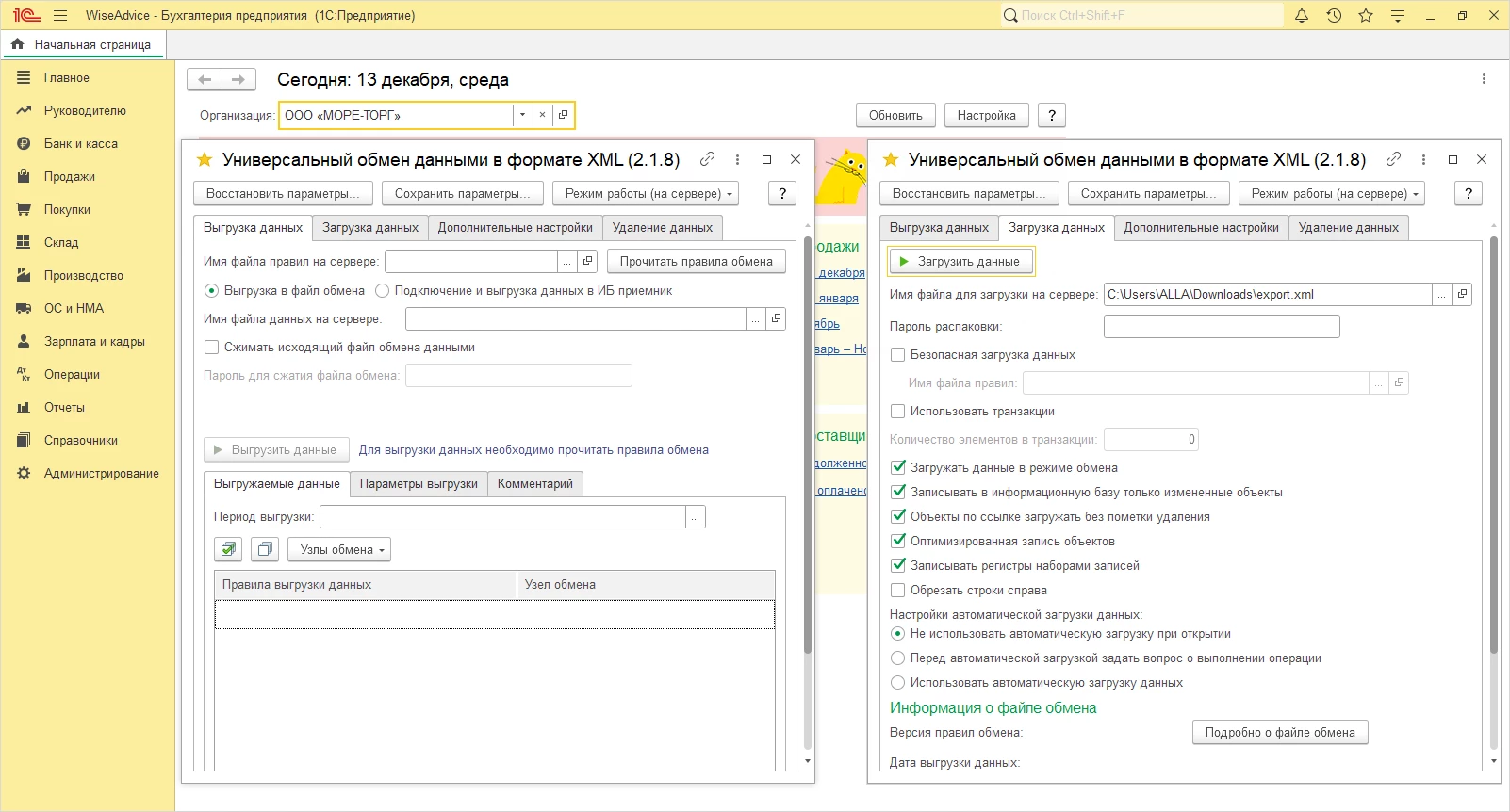Enable the Безопасная загрузка данных checkbox
Screen dimensions: 1510x812
click(x=897, y=355)
